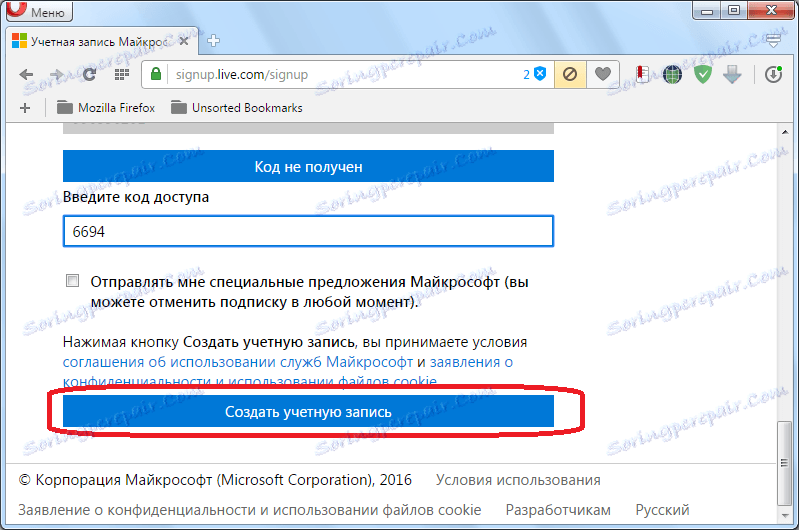Add page to bookmarks with heart icon
The image size is (799, 530).
(603, 75)
